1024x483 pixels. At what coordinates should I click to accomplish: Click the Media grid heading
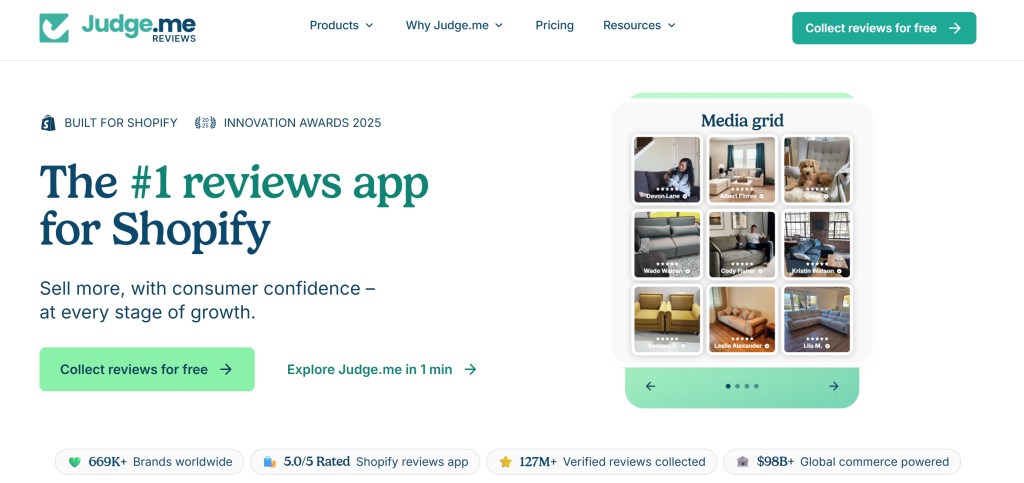tap(743, 121)
